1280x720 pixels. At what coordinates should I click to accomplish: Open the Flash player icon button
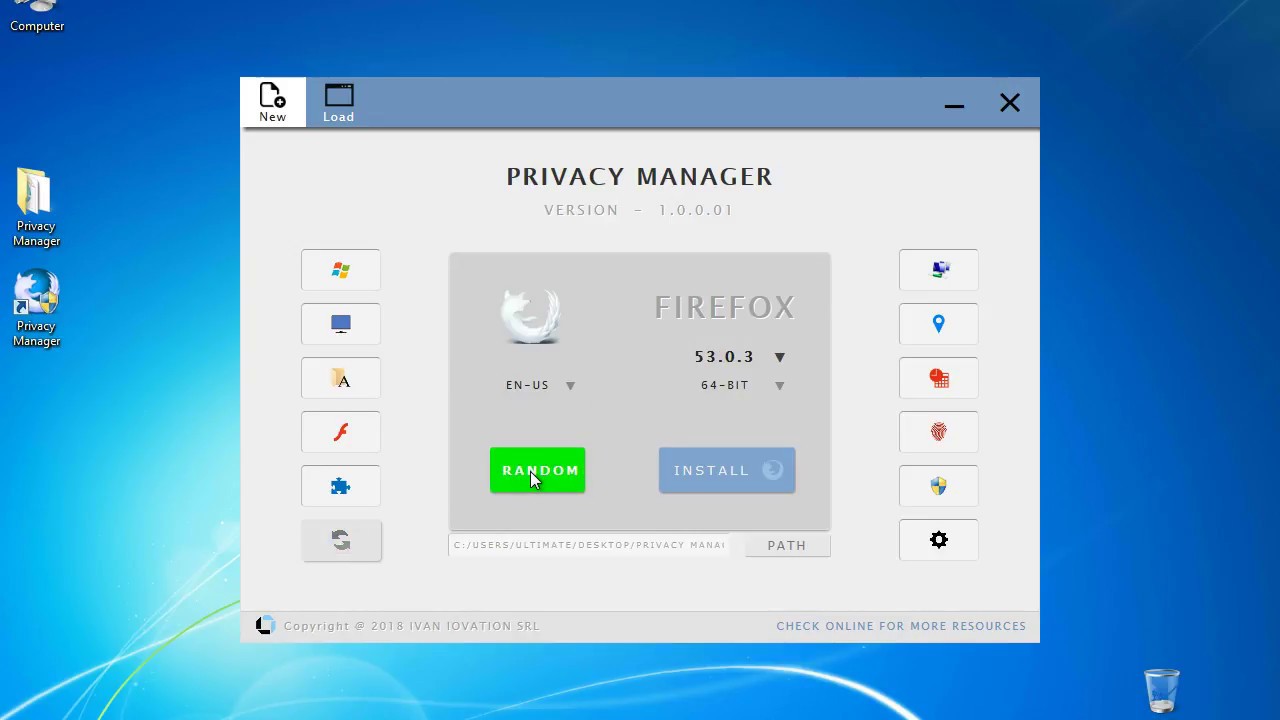[x=341, y=432]
